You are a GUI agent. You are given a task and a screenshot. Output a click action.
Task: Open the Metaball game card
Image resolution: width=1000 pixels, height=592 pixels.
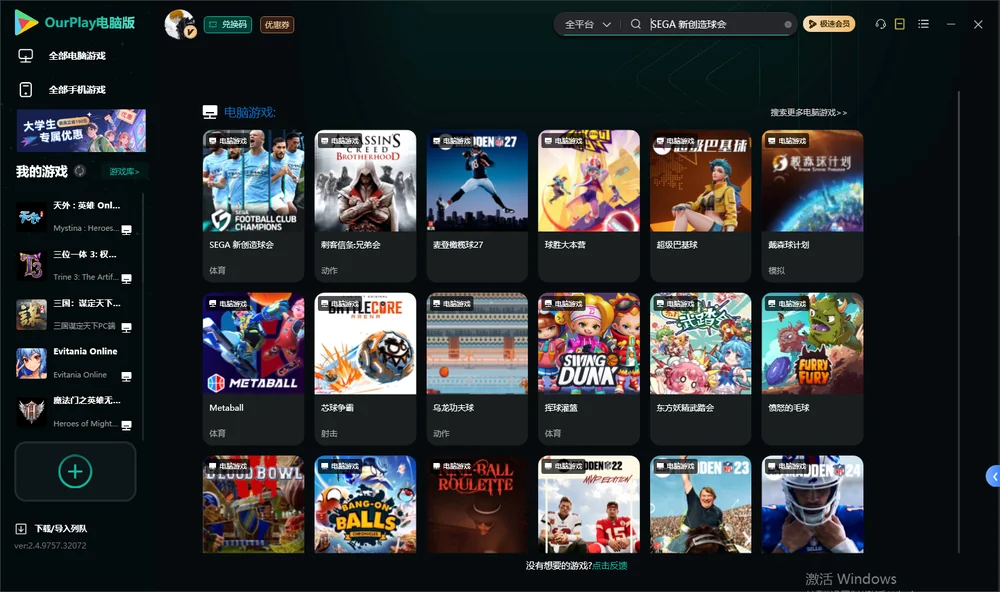coord(253,368)
